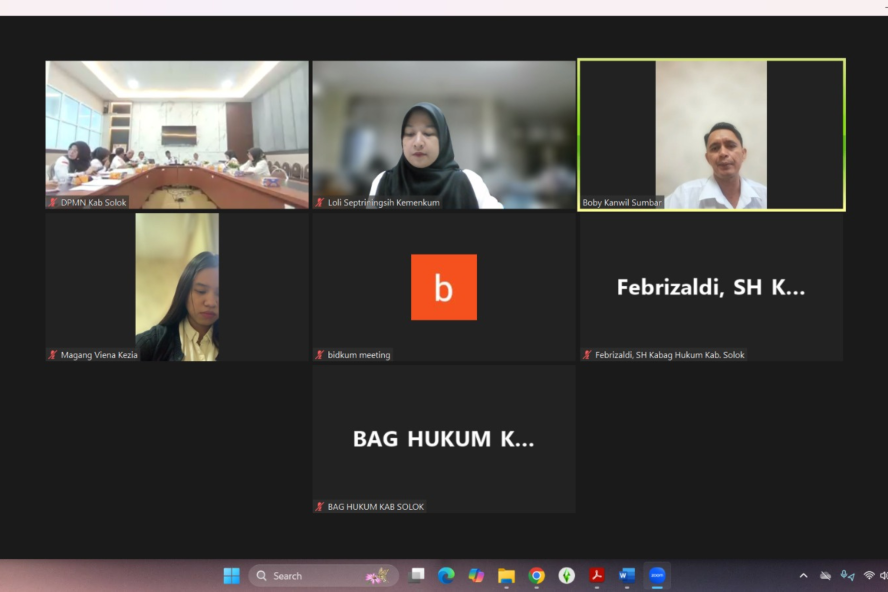
Task: Select the Febrizaldi, SH participant tile
Action: [711, 287]
